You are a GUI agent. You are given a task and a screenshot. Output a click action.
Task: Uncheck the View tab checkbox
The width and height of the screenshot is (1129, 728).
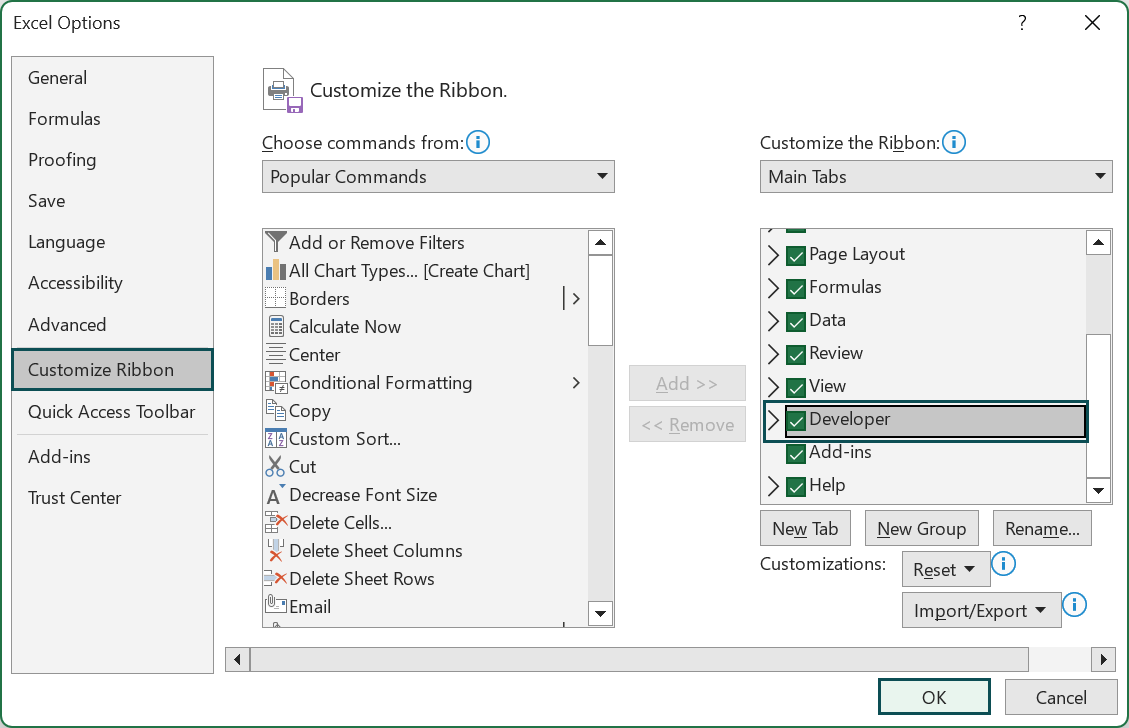coord(796,388)
